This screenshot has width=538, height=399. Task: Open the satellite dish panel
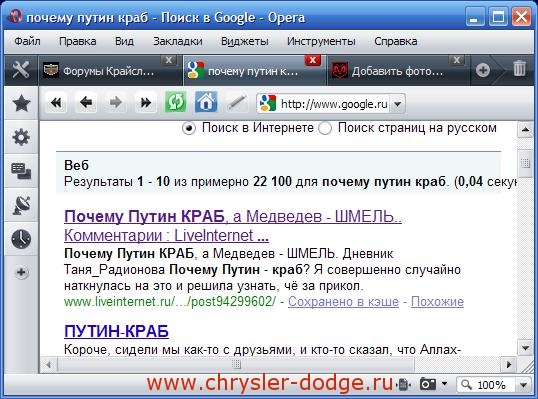click(x=21, y=205)
